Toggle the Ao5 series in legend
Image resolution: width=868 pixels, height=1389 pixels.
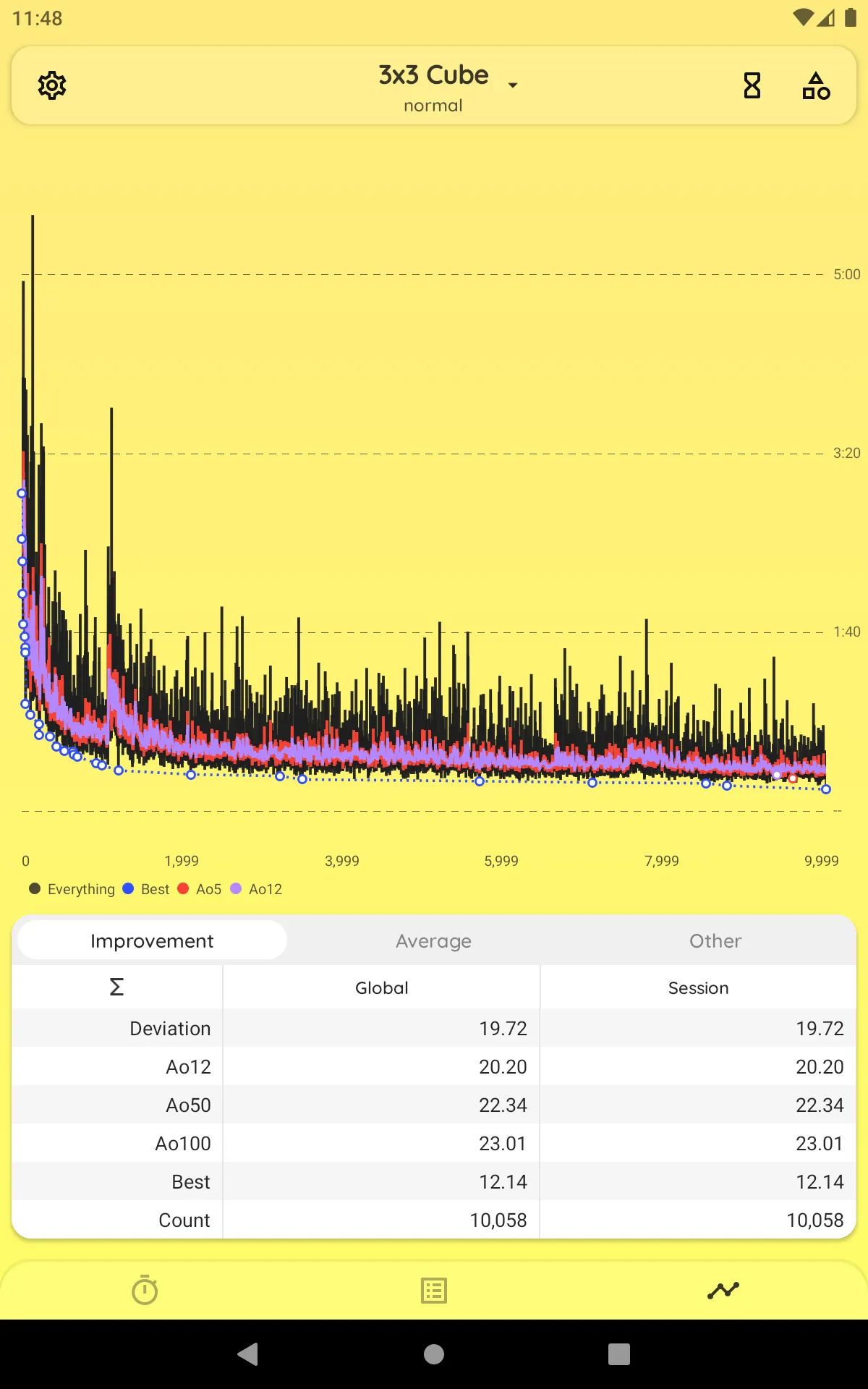[200, 889]
